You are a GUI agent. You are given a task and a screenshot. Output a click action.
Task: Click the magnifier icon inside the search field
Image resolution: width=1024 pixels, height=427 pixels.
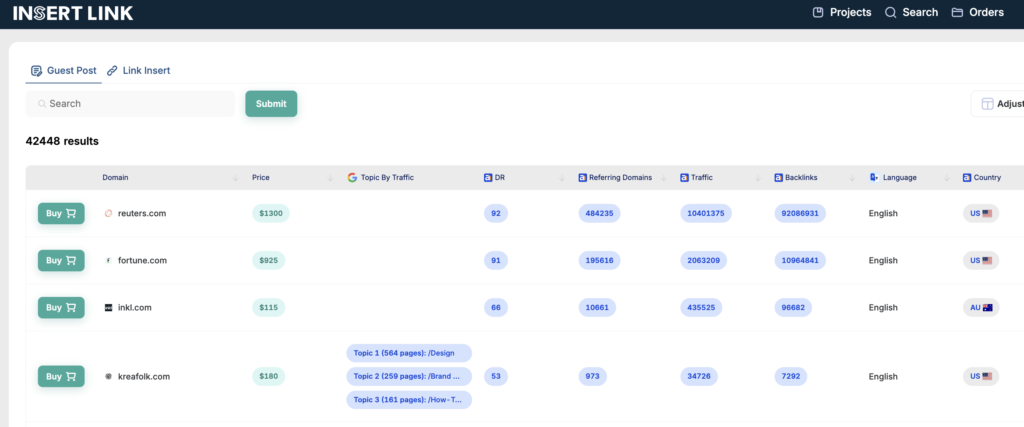click(x=42, y=104)
